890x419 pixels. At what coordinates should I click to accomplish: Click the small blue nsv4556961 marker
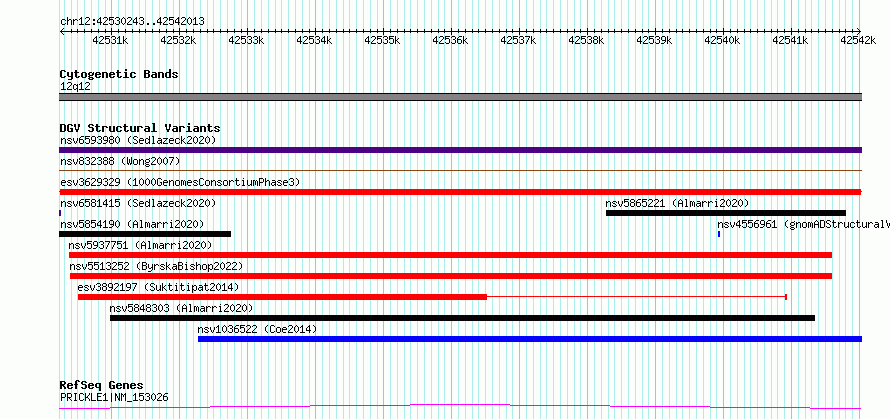pyautogui.click(x=719, y=234)
